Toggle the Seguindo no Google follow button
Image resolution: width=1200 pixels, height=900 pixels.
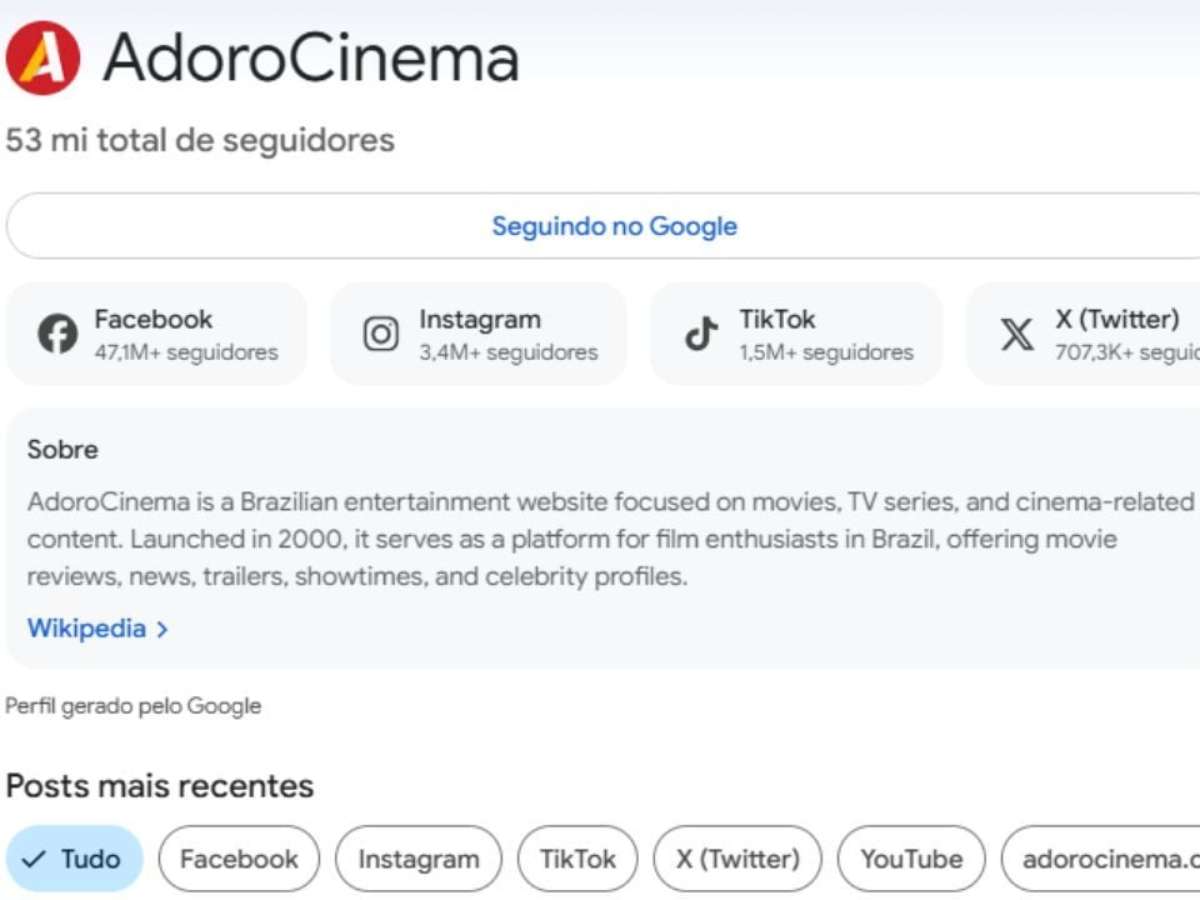tap(613, 226)
